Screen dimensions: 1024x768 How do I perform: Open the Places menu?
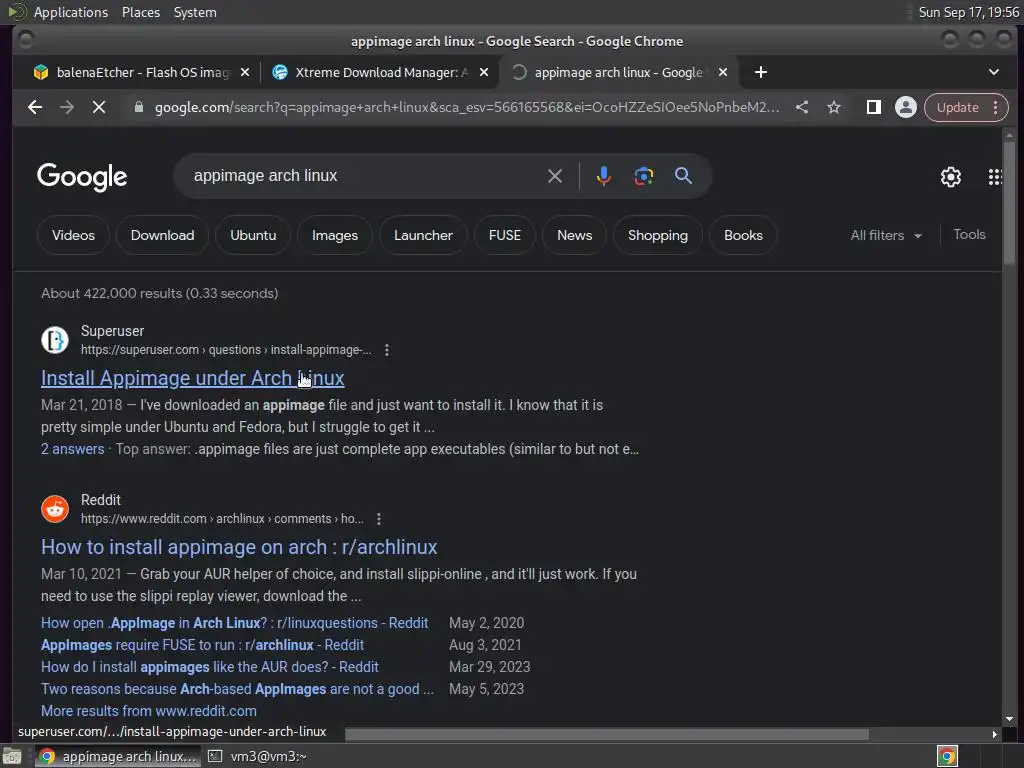[x=141, y=12]
